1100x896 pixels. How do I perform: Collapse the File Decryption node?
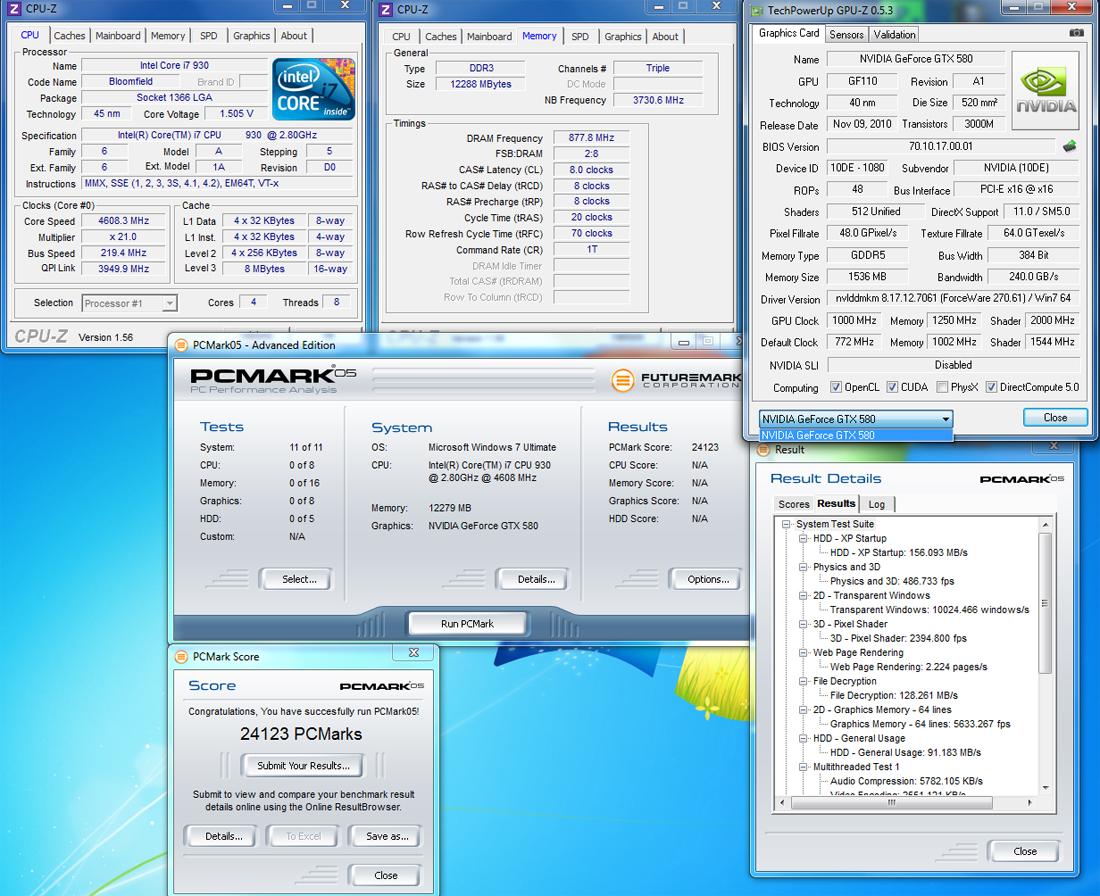[x=803, y=681]
